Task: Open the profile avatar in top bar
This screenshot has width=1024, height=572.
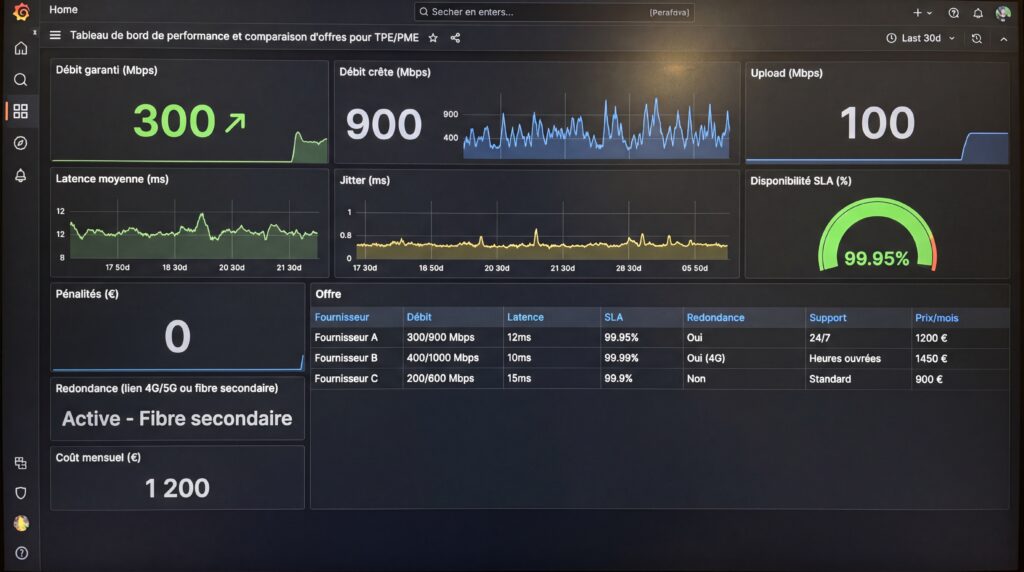Action: (1003, 13)
